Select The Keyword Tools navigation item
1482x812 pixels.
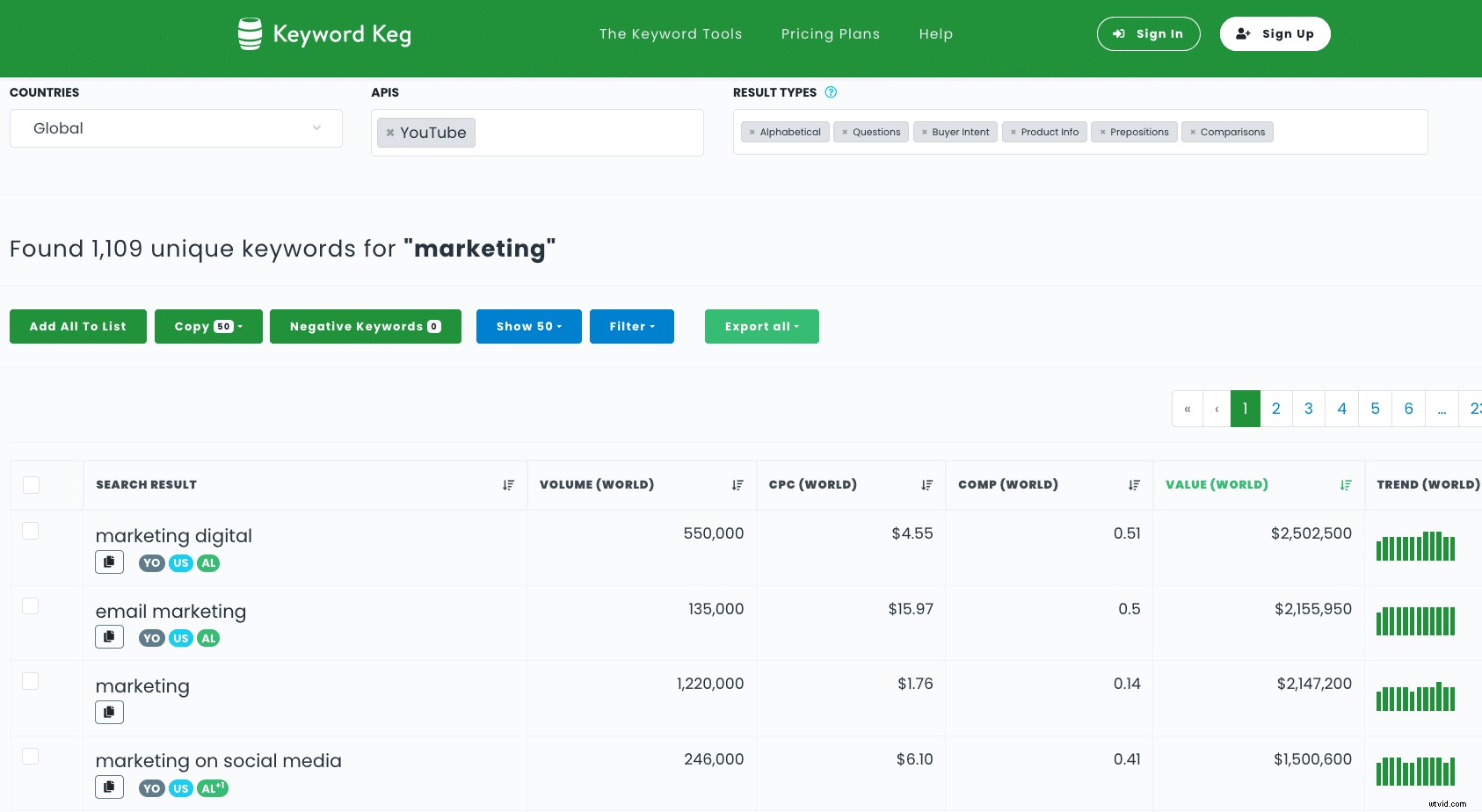(x=670, y=33)
